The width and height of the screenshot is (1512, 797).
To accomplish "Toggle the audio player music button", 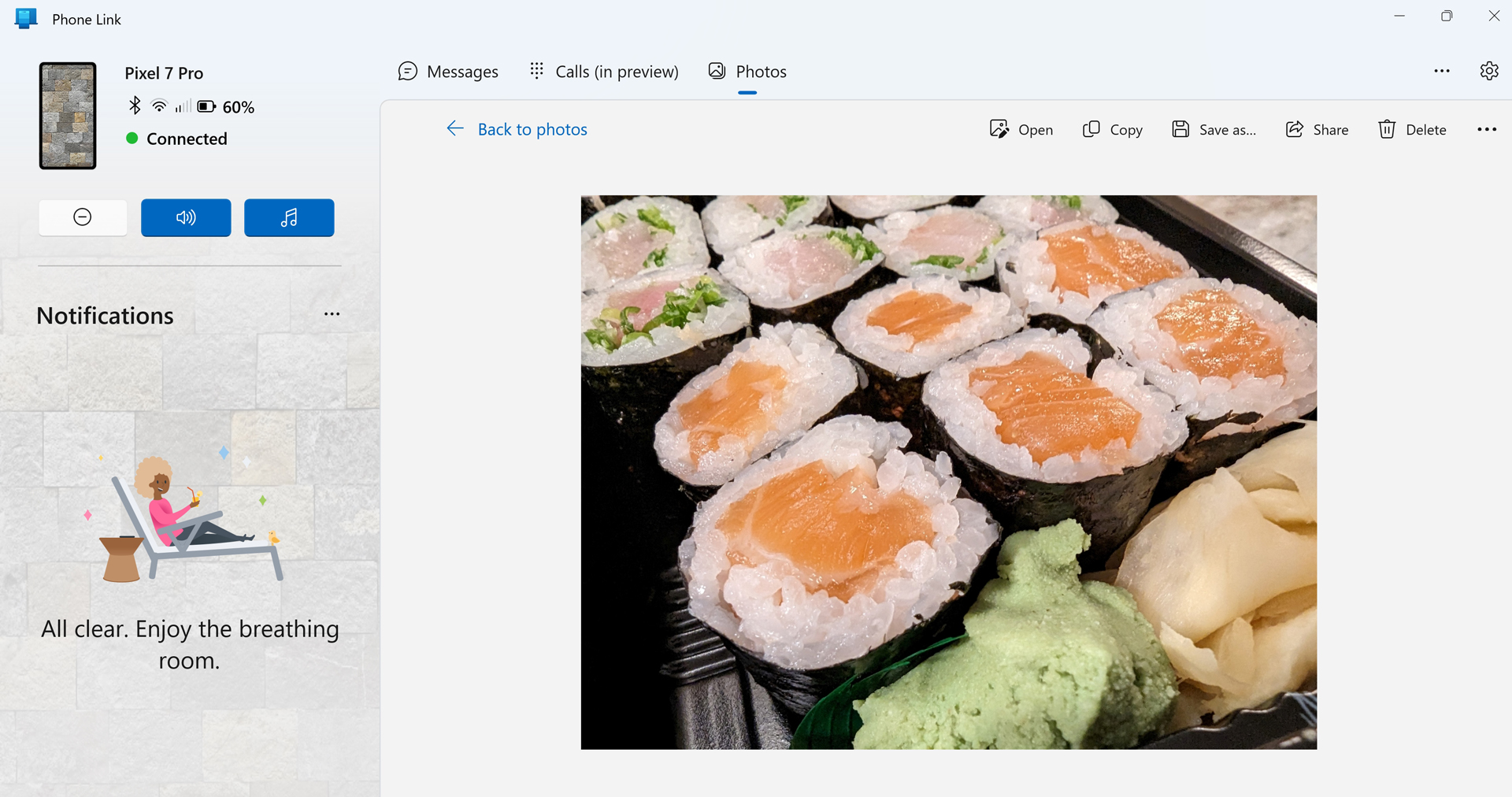I will click(289, 217).
